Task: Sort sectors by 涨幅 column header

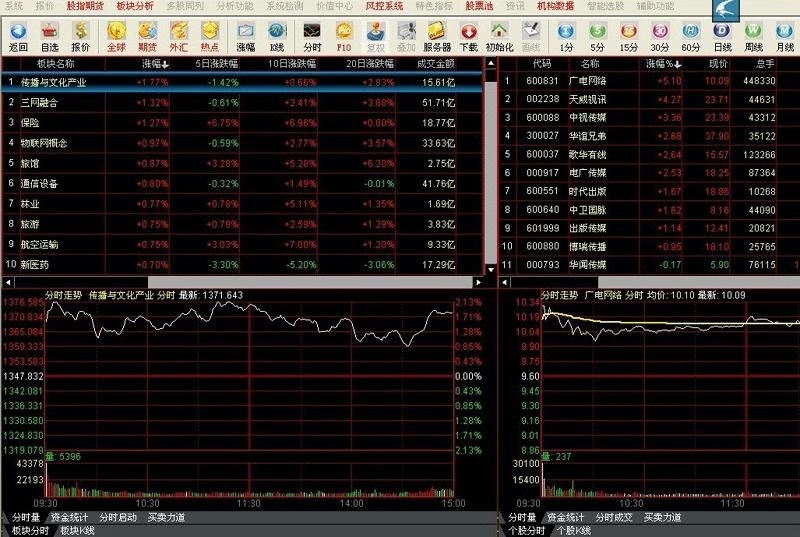Action: tap(155, 63)
